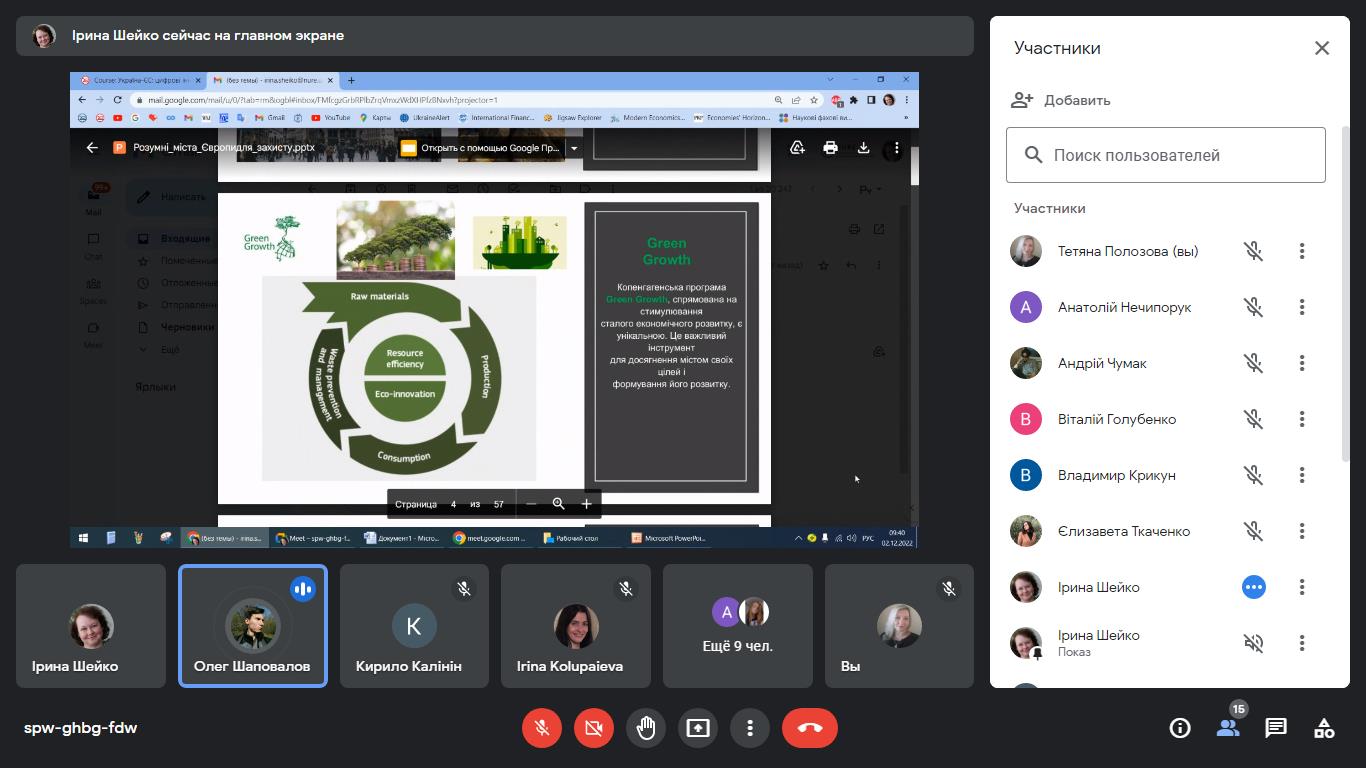The width and height of the screenshot is (1366, 768).
Task: Open the activities panel
Action: (1324, 728)
